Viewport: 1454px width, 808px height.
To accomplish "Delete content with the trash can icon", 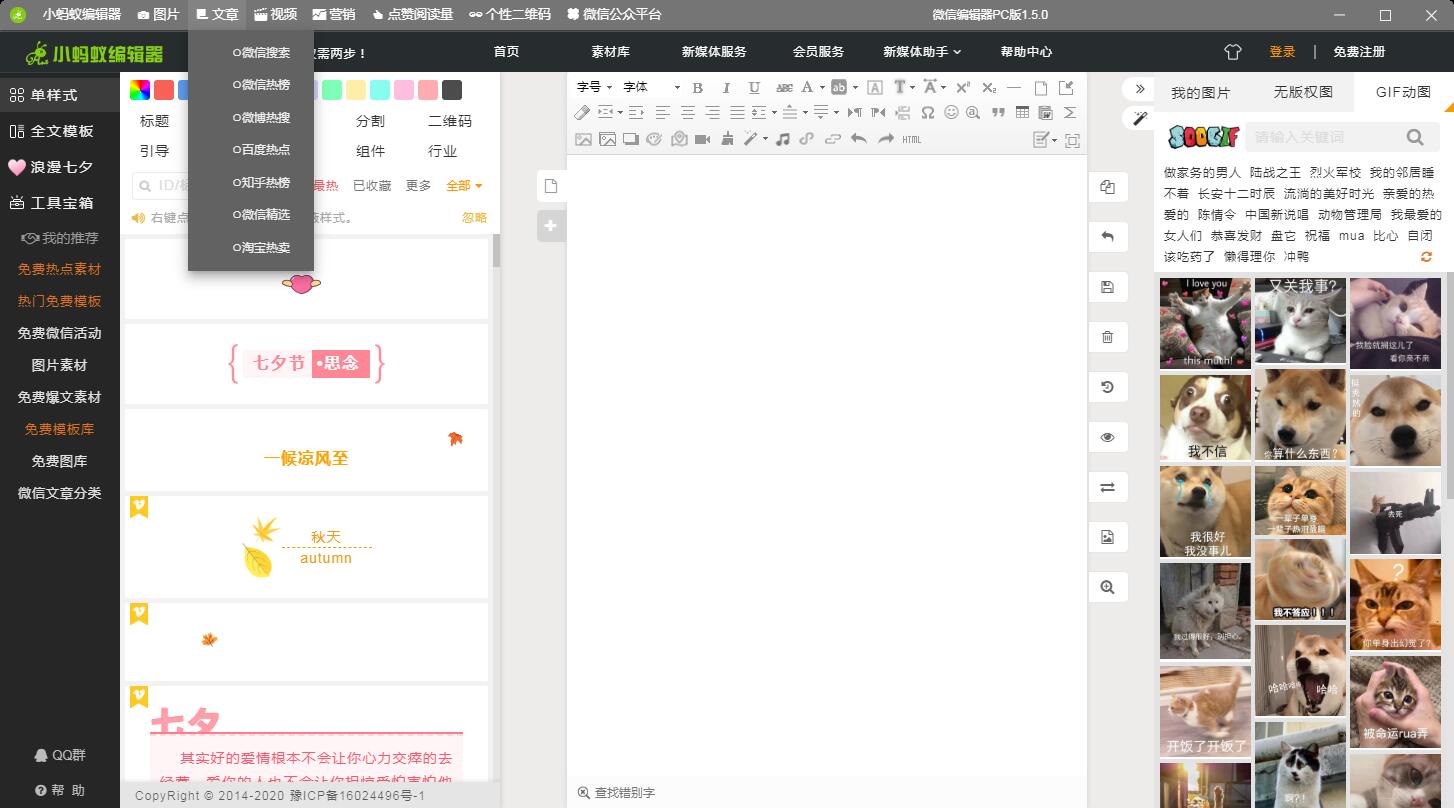I will [x=1107, y=337].
